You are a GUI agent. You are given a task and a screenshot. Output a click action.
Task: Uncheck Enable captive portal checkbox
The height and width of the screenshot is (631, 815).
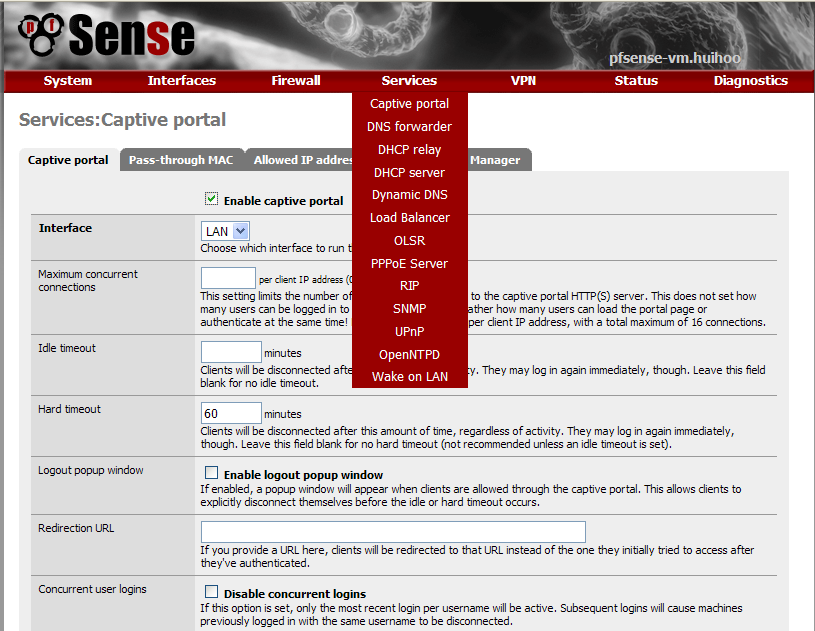[x=211, y=200]
